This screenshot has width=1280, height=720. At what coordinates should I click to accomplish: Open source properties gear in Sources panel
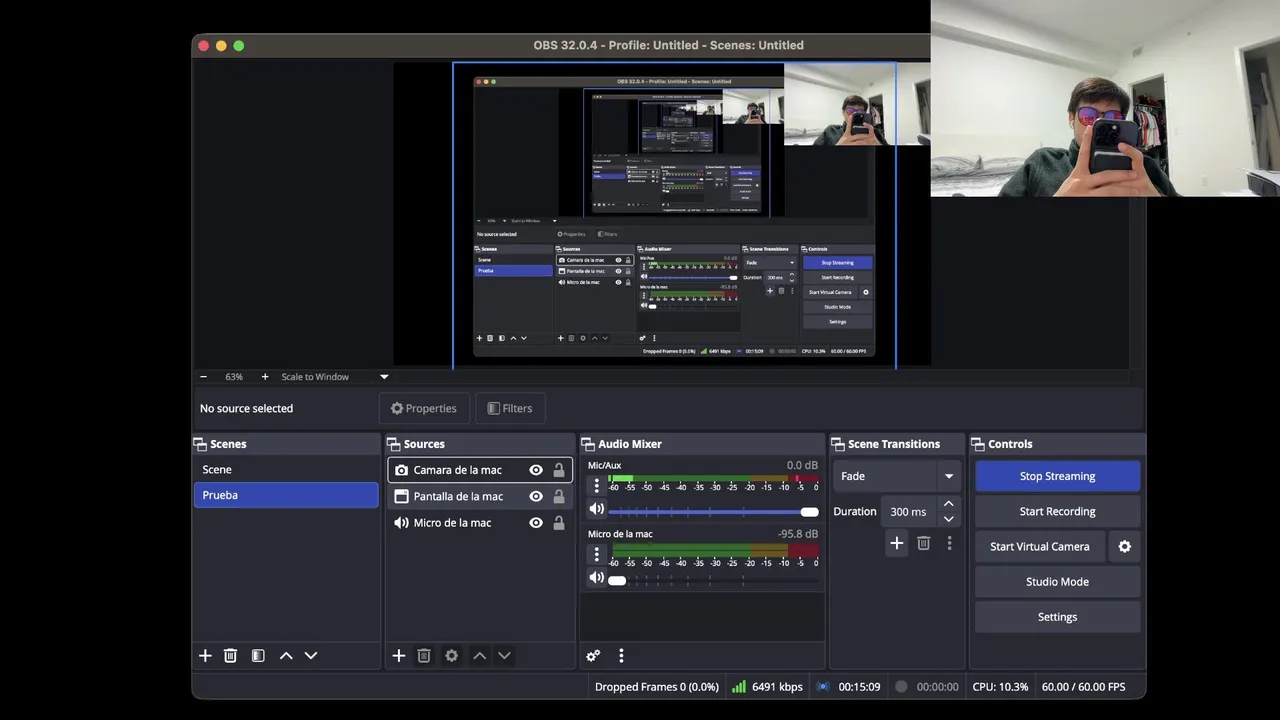click(451, 656)
